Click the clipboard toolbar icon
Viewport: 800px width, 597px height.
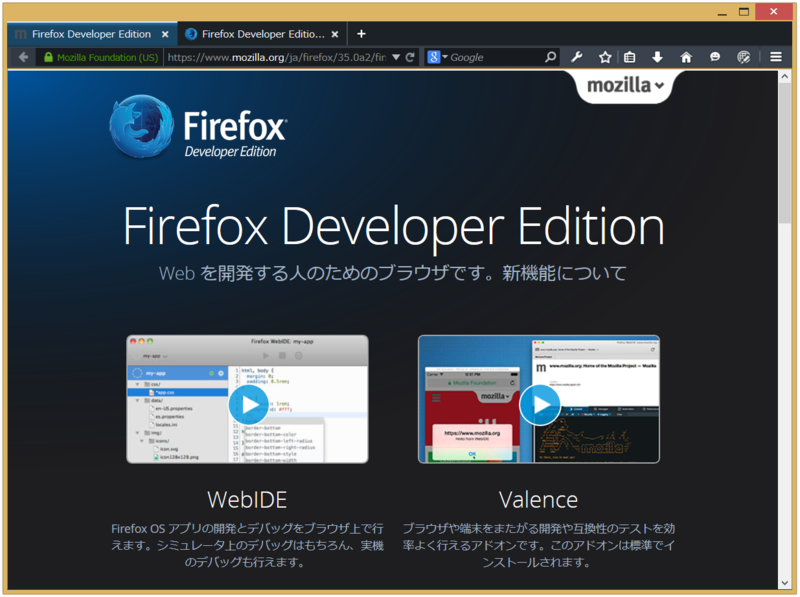tap(630, 57)
